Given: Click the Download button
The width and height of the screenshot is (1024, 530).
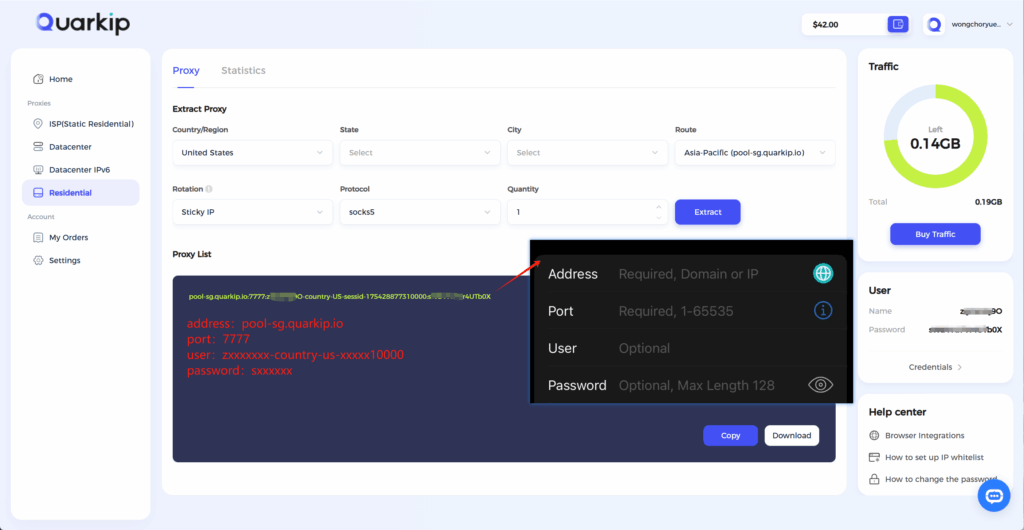Looking at the screenshot, I should click(792, 435).
